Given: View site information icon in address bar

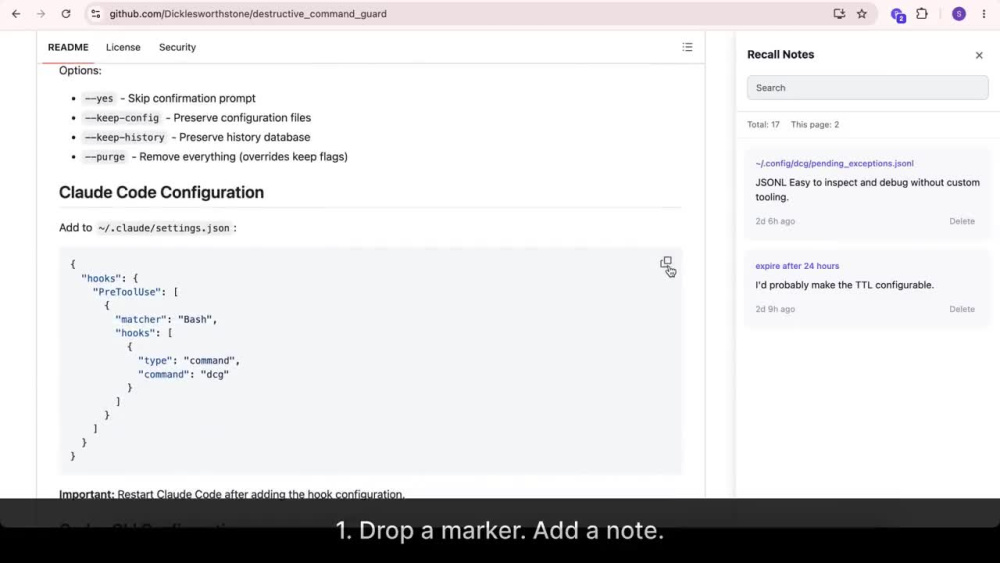Looking at the screenshot, I should point(96,13).
